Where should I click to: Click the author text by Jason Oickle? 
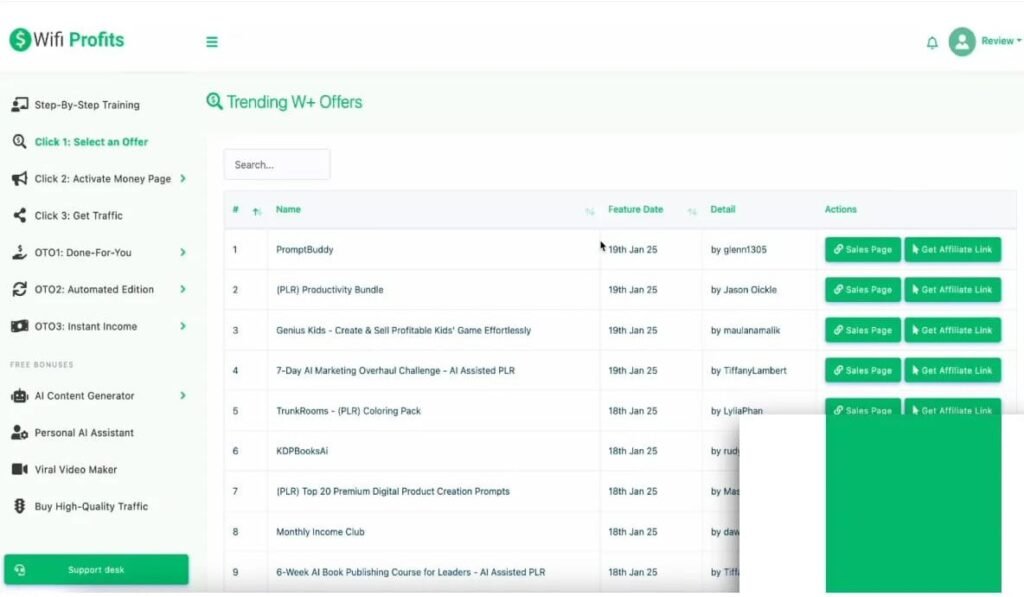(744, 289)
